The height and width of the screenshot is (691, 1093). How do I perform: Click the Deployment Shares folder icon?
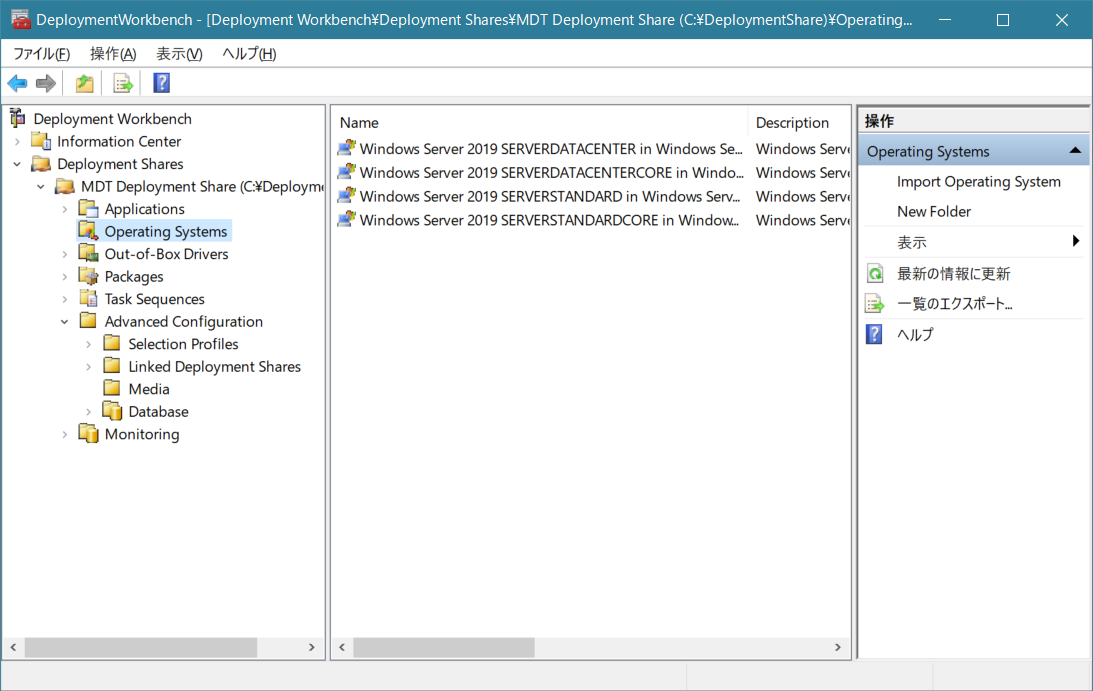tap(41, 164)
